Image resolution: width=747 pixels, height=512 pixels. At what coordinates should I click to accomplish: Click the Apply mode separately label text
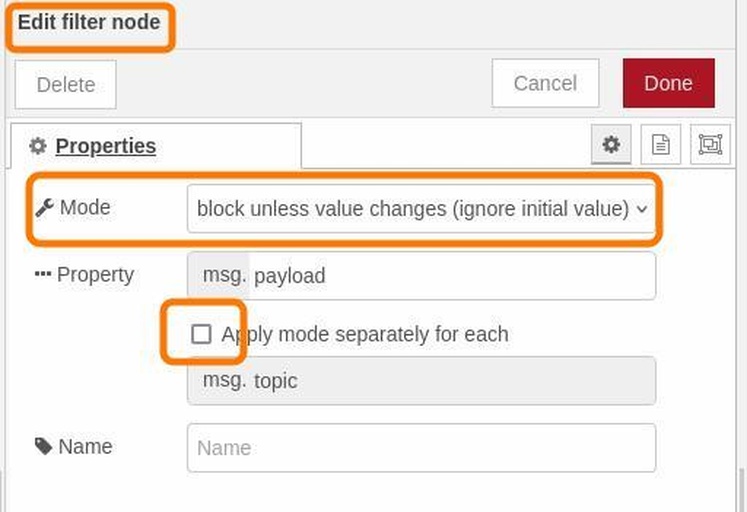point(365,334)
